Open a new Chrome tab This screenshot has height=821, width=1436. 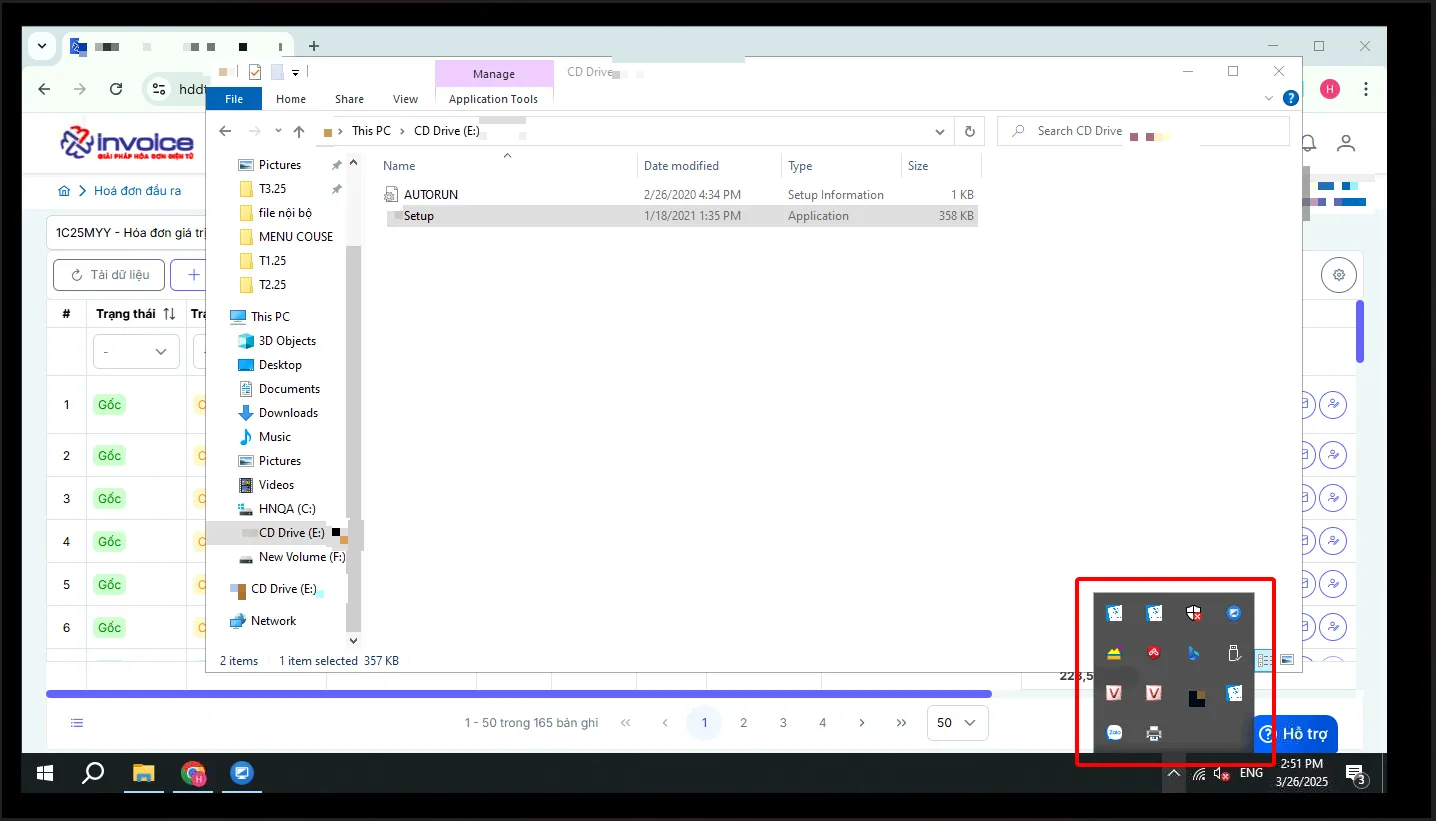pos(314,46)
